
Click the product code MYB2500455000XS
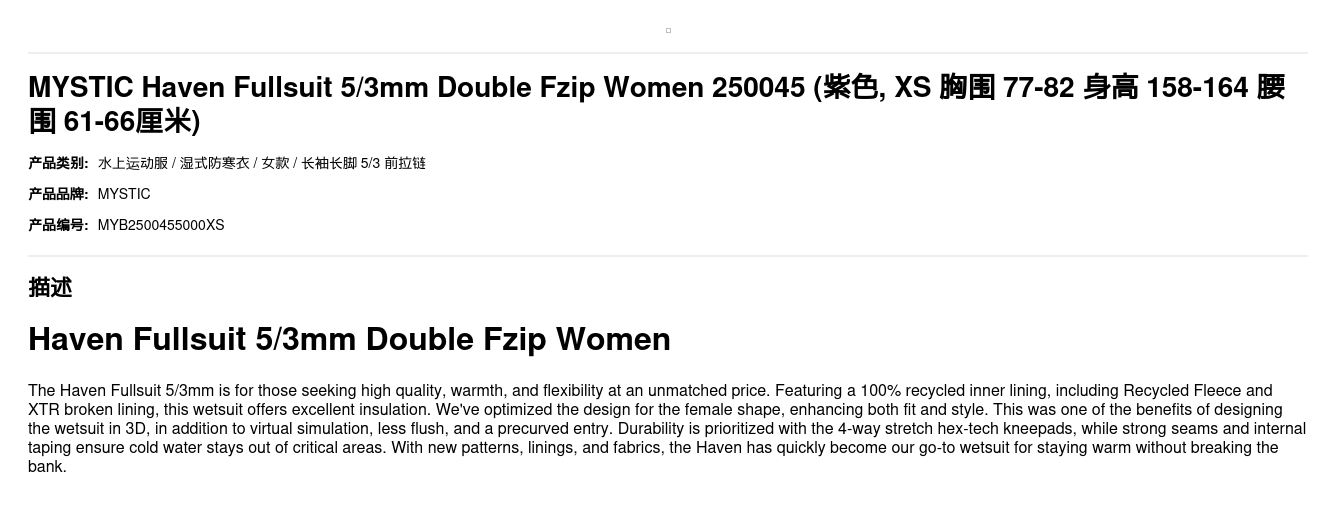161,225
